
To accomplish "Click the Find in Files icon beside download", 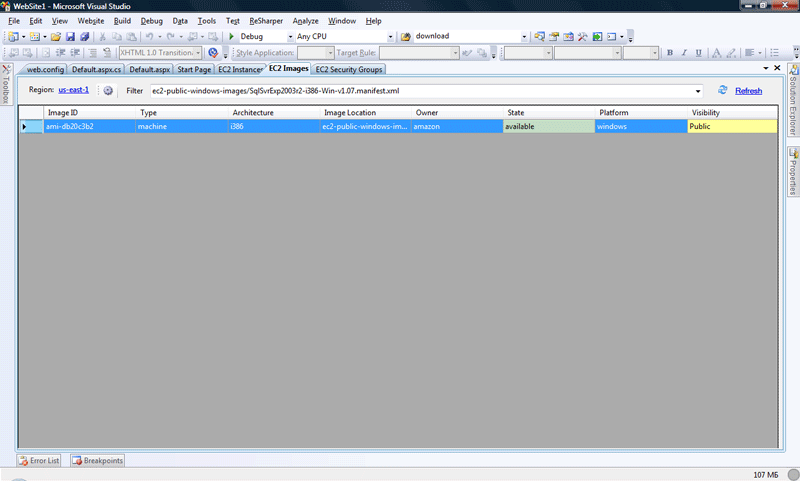I will [x=406, y=37].
